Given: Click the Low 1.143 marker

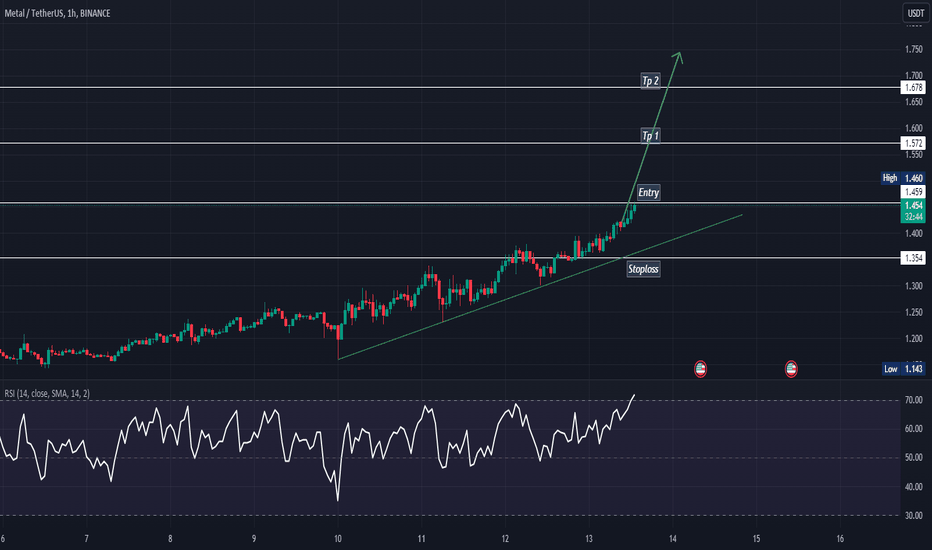Looking at the screenshot, I should tap(903, 369).
